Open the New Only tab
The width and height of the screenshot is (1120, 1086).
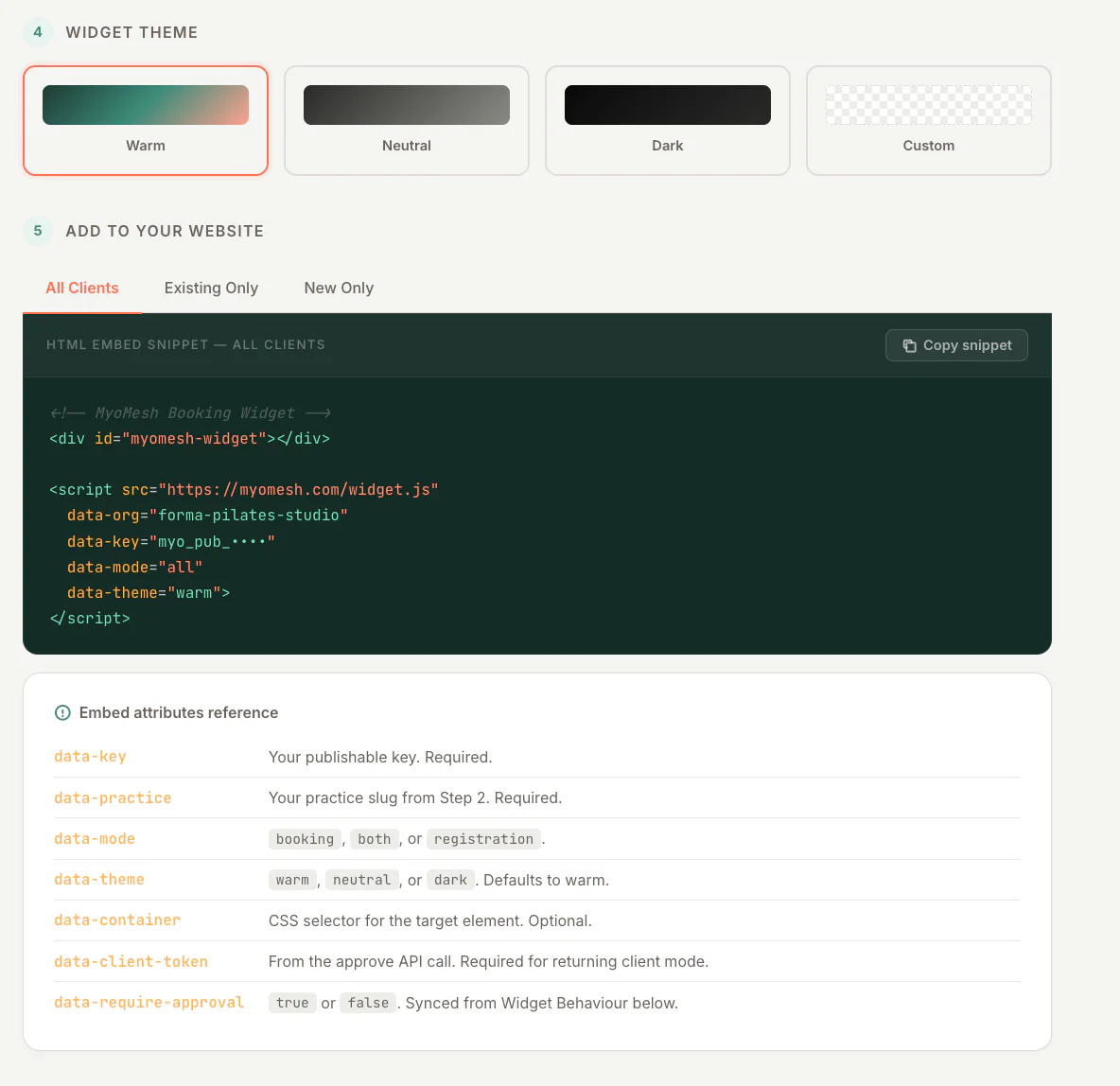[340, 288]
